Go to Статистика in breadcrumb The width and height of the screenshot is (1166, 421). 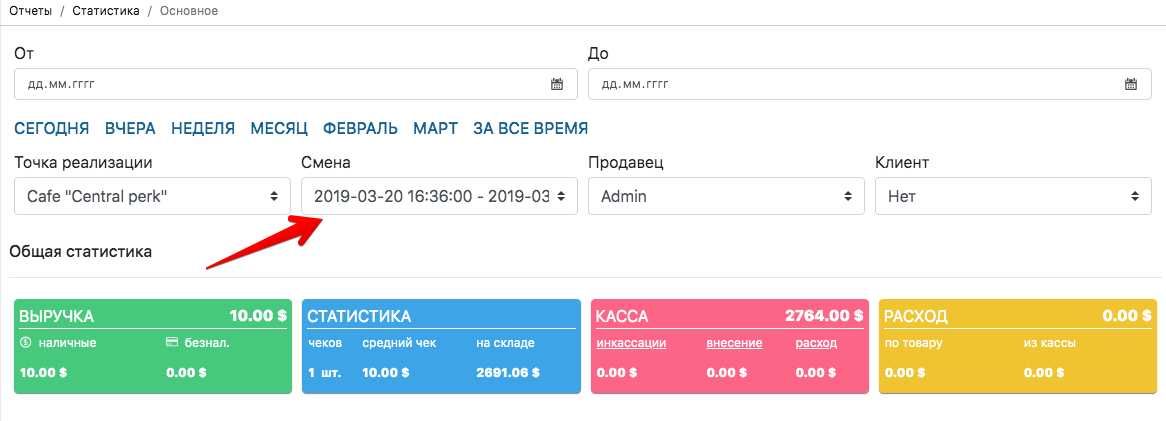(106, 11)
